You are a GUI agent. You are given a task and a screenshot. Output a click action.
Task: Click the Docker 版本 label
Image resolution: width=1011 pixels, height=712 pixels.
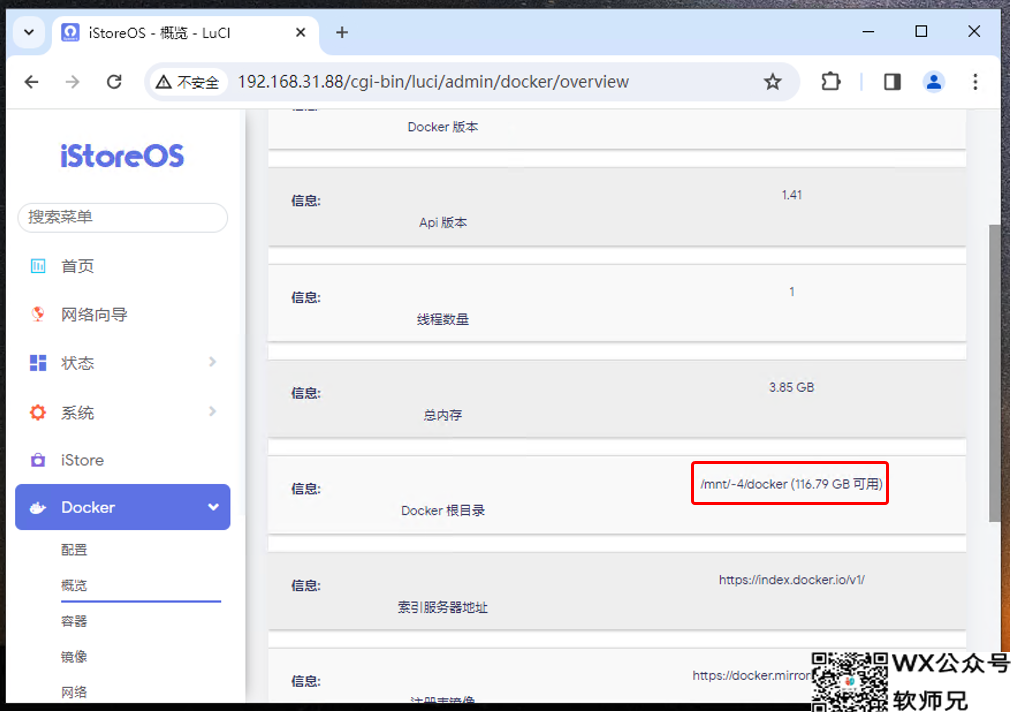coord(442,127)
